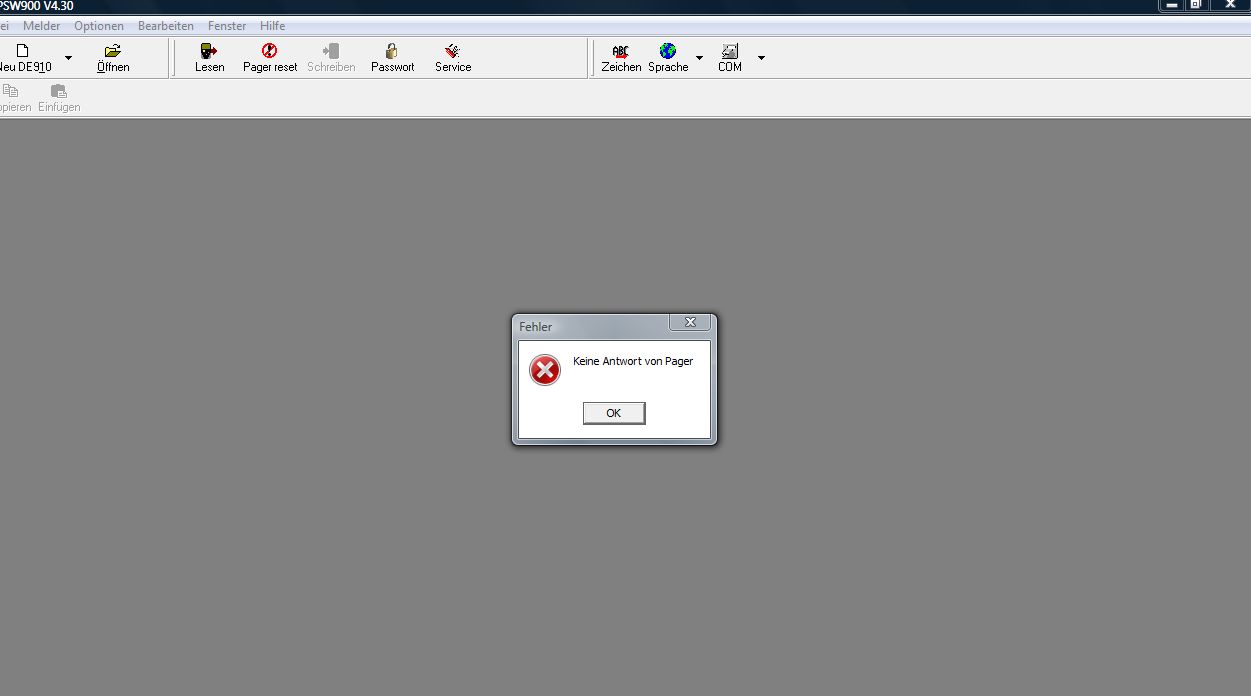Click the Einfügen paste icon
Image resolution: width=1251 pixels, height=696 pixels.
(x=59, y=91)
